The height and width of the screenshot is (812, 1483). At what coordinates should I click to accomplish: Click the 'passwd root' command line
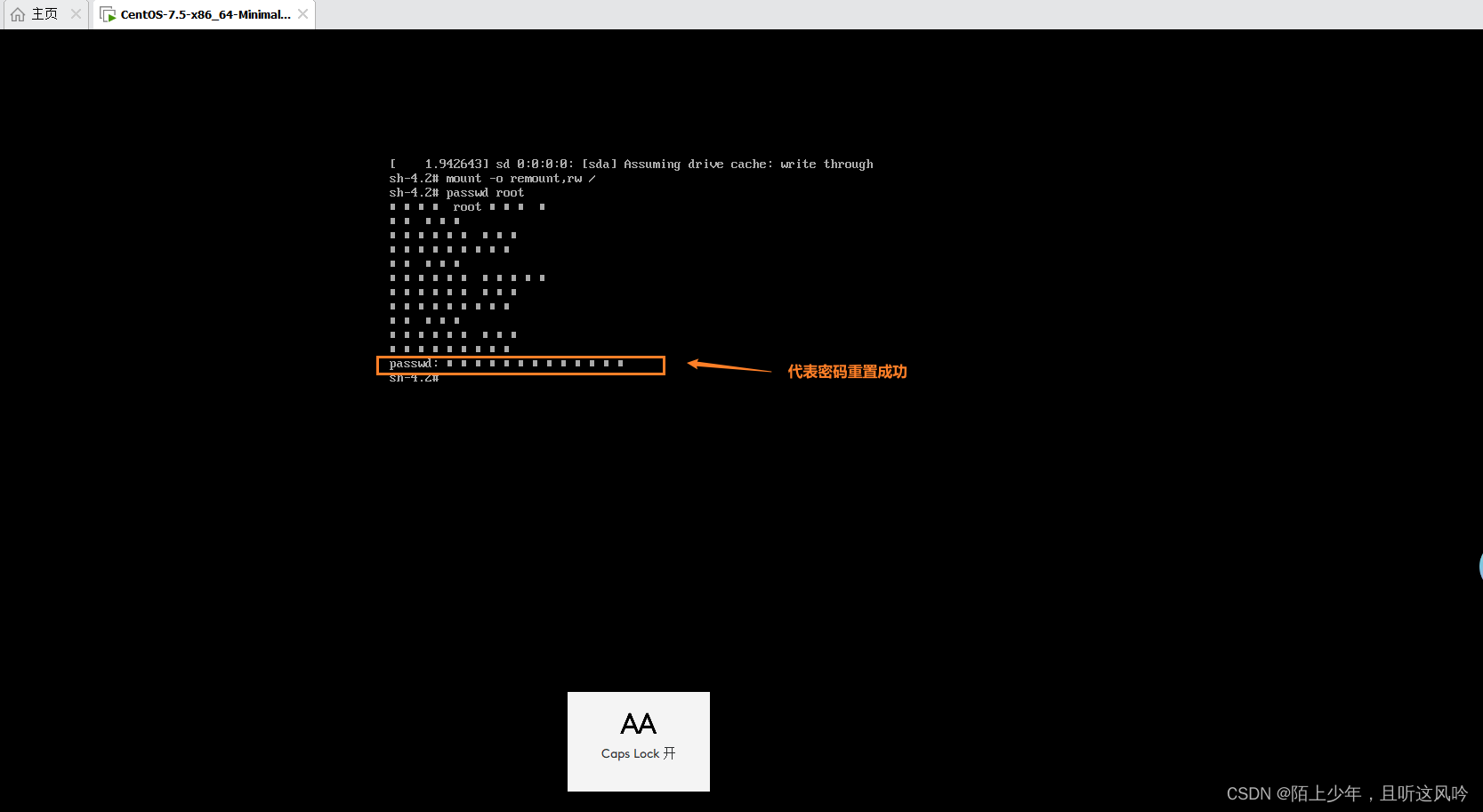(x=456, y=193)
